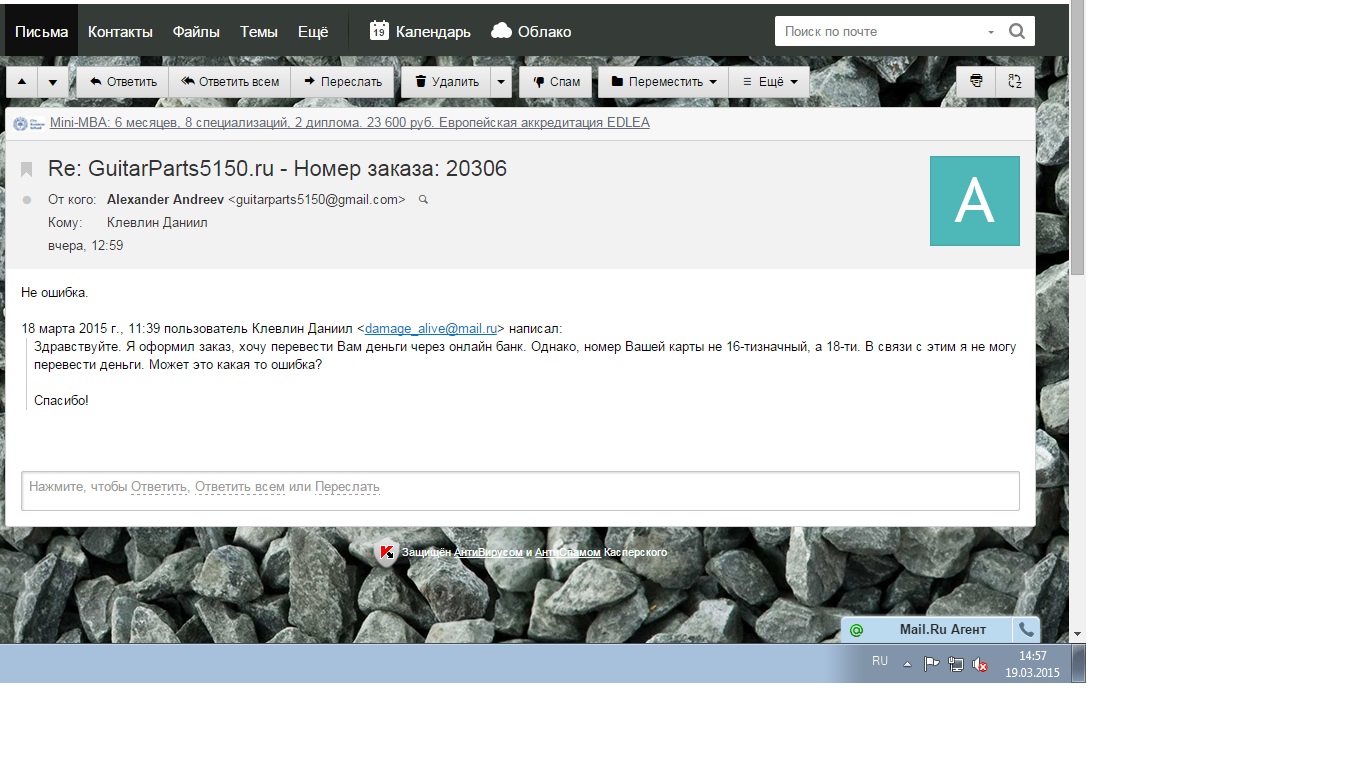The image size is (1366, 768).
Task: Delete the message with Удалить
Action: pyautogui.click(x=446, y=82)
